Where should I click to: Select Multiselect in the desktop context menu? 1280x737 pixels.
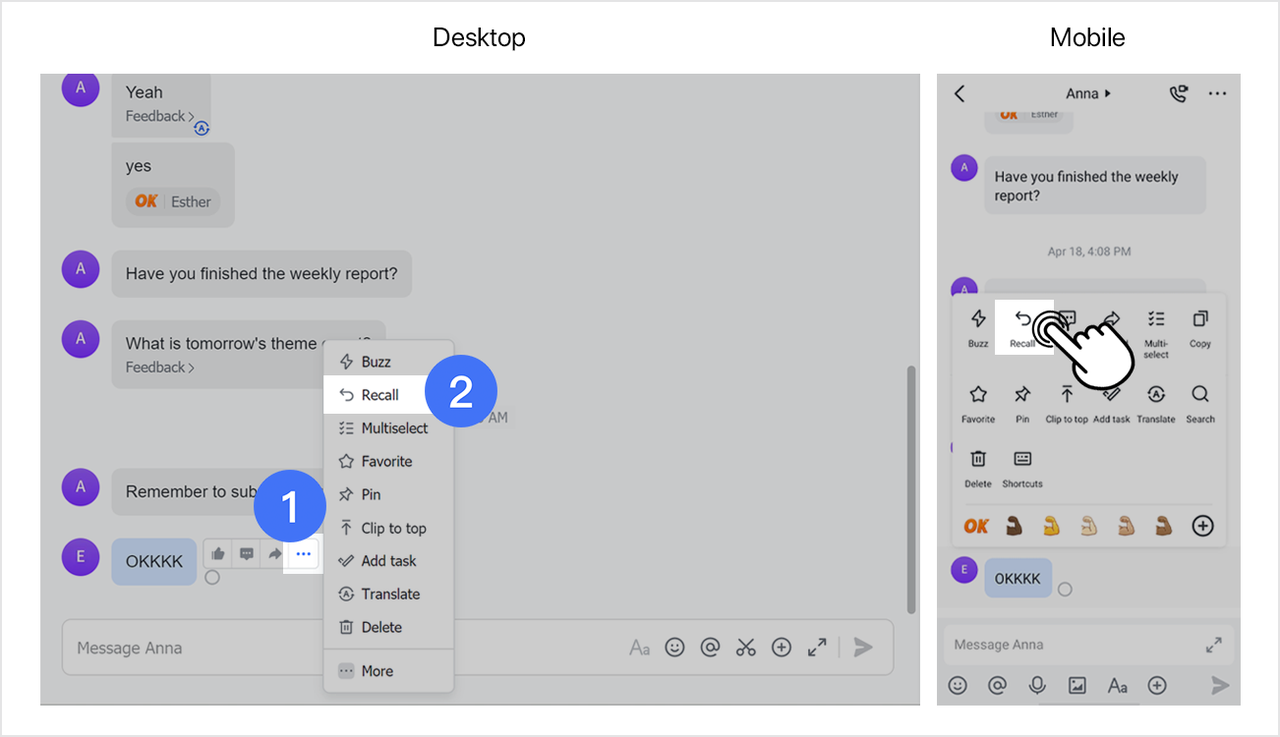394,428
